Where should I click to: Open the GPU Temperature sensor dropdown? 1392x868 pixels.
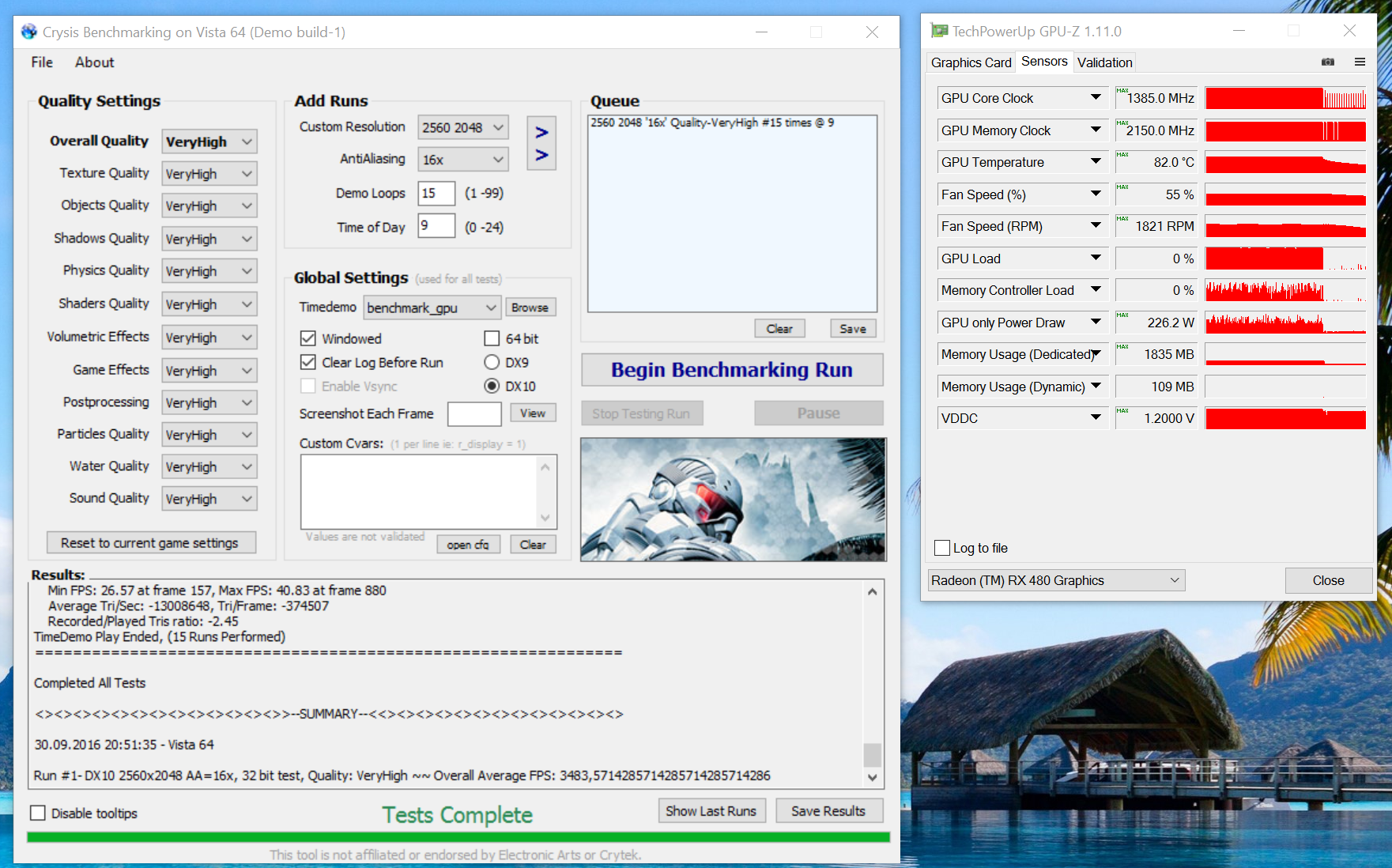point(1021,162)
